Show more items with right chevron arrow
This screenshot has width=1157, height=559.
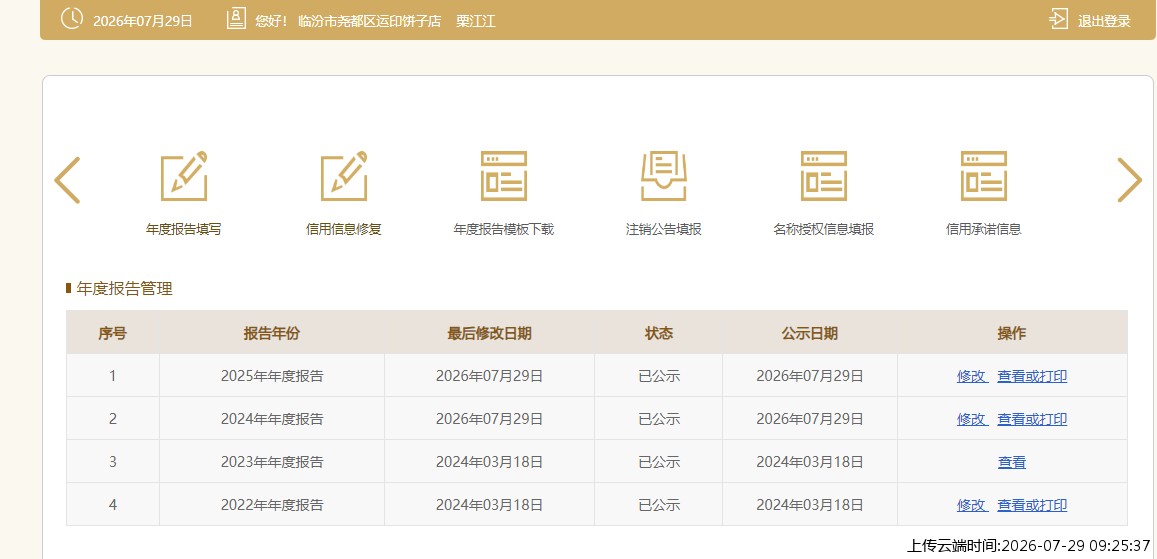pos(1129,180)
